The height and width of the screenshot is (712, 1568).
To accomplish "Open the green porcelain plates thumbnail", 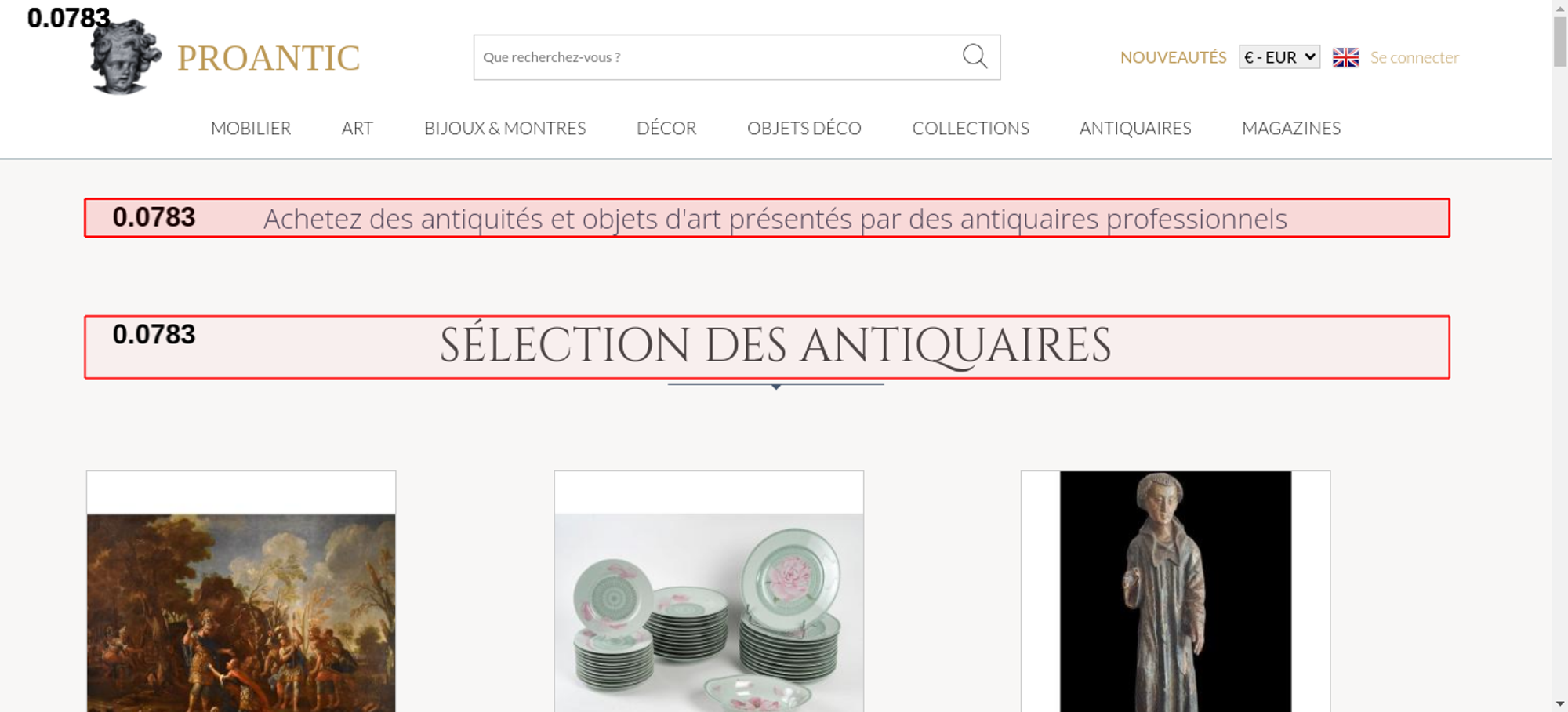I will coord(709,613).
